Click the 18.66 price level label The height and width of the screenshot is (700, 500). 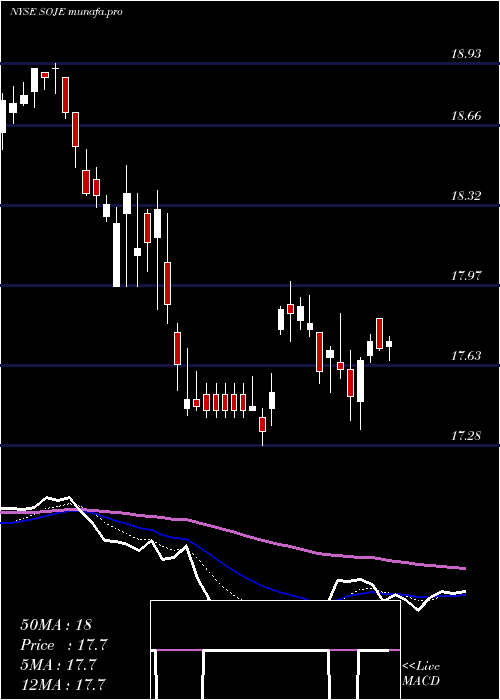[x=467, y=116]
